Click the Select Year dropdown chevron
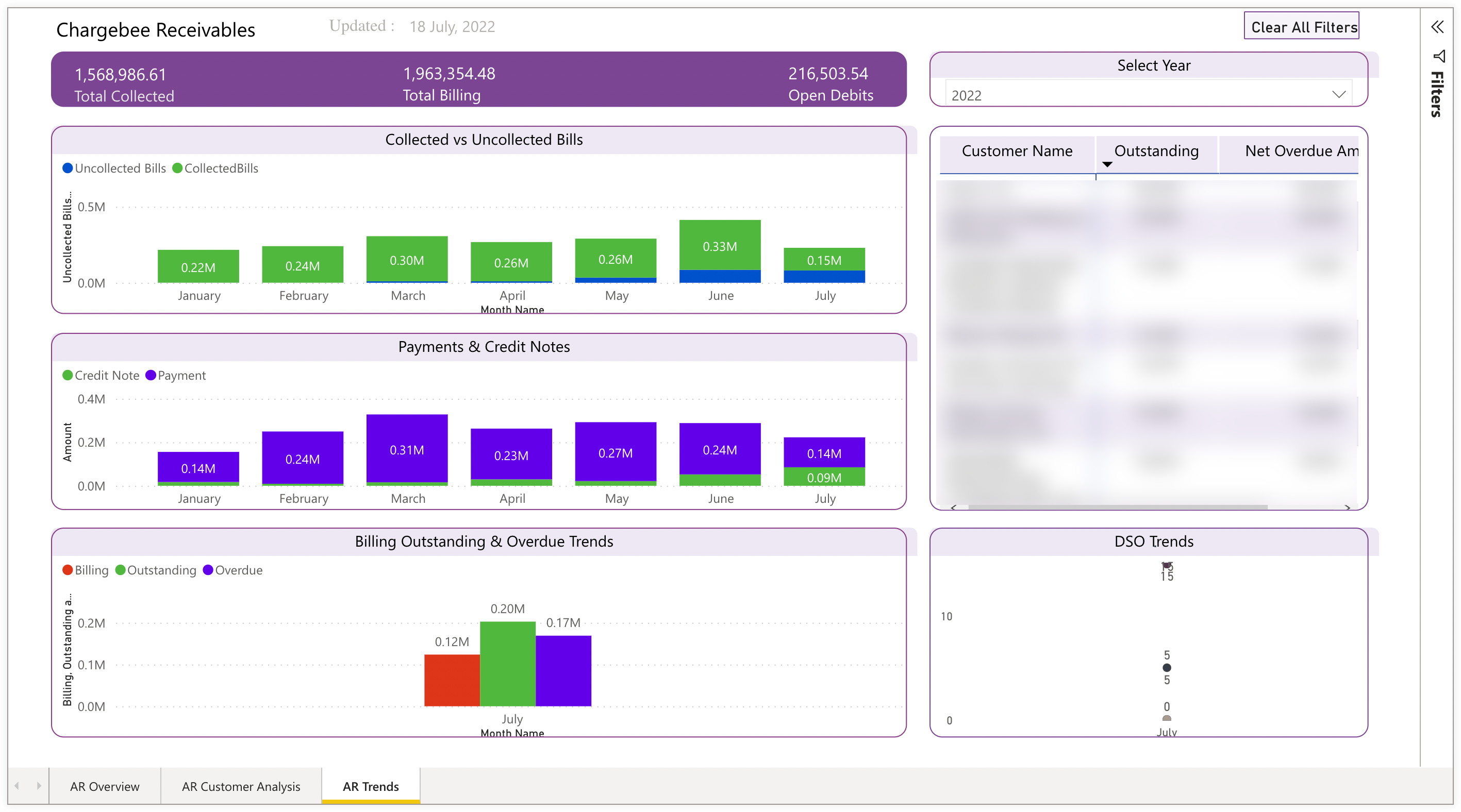Viewport: 1461px width, 812px height. (x=1338, y=95)
